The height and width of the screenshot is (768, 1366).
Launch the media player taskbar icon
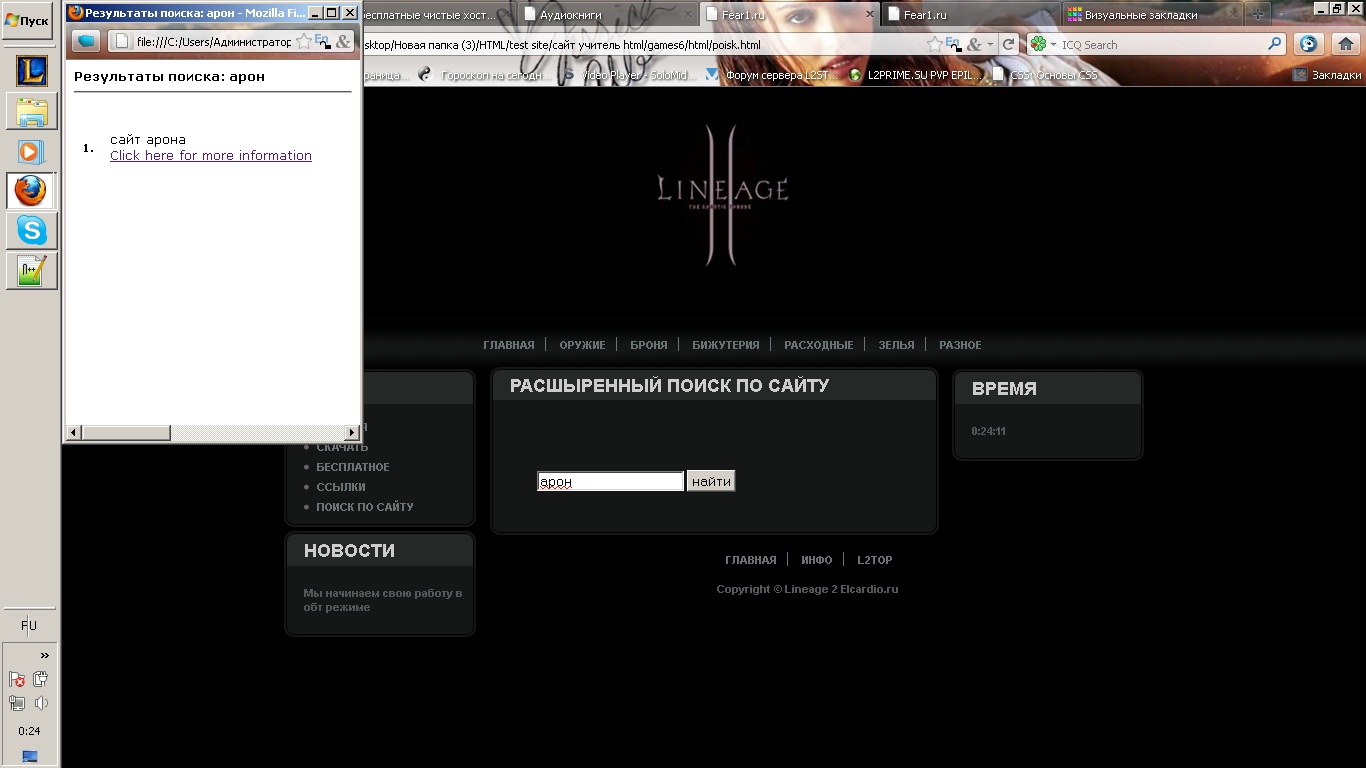[x=31, y=151]
